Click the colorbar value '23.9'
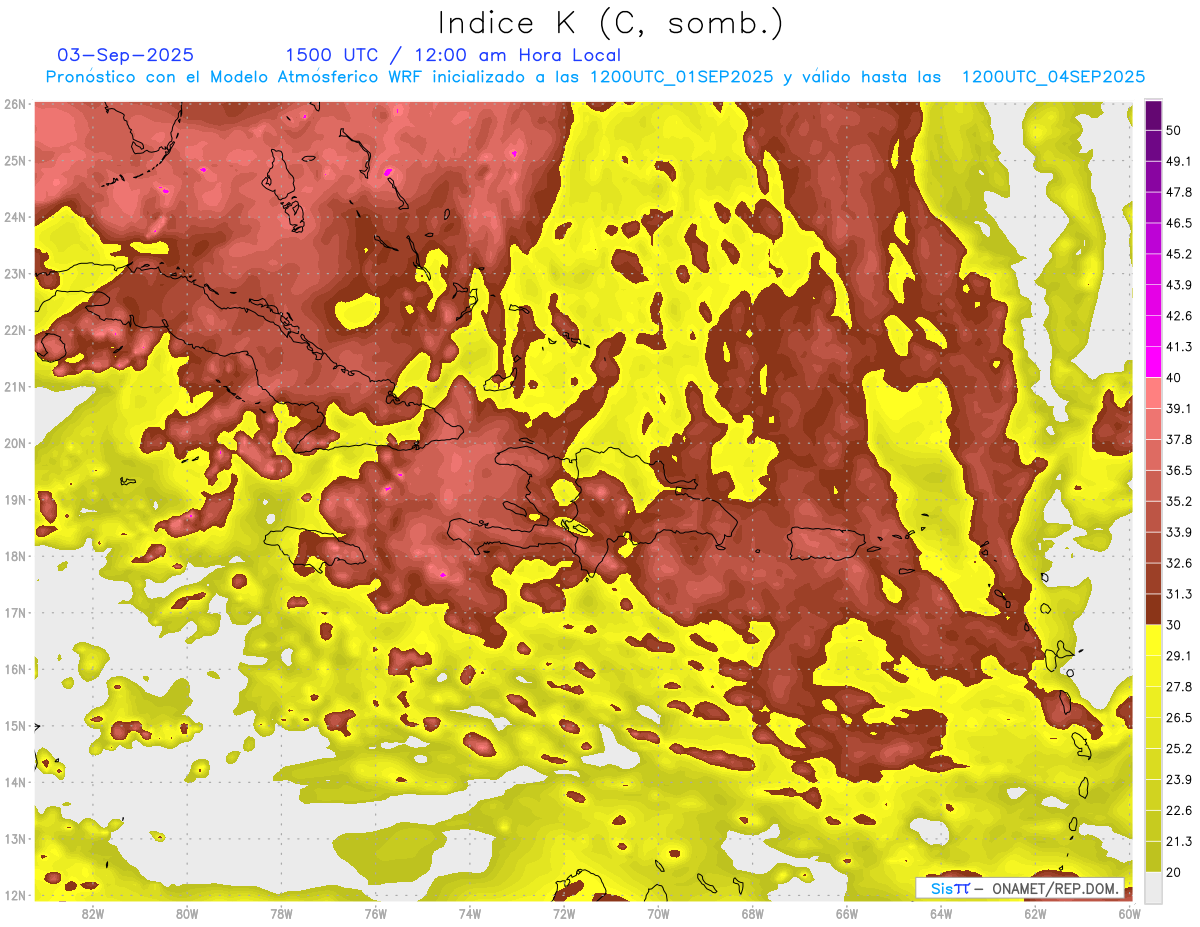Image resolution: width=1200 pixels, height=927 pixels. click(1178, 780)
